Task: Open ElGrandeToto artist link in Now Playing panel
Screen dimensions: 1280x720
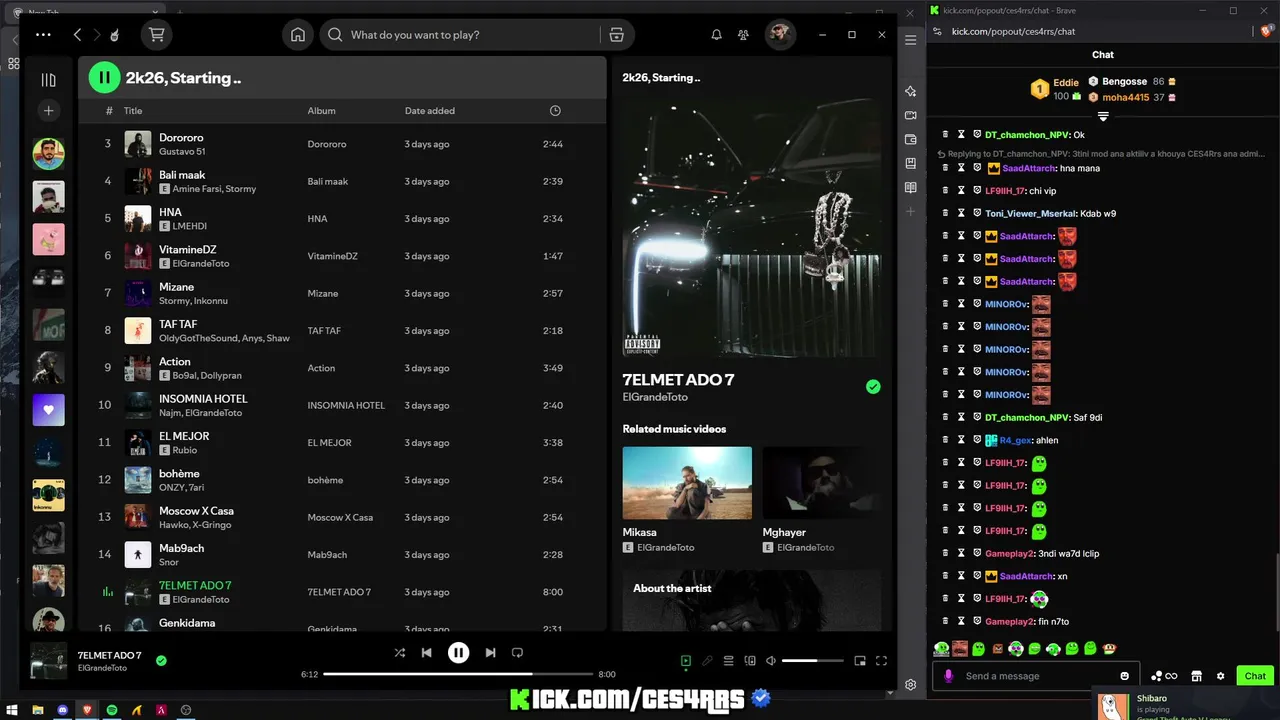Action: click(655, 397)
